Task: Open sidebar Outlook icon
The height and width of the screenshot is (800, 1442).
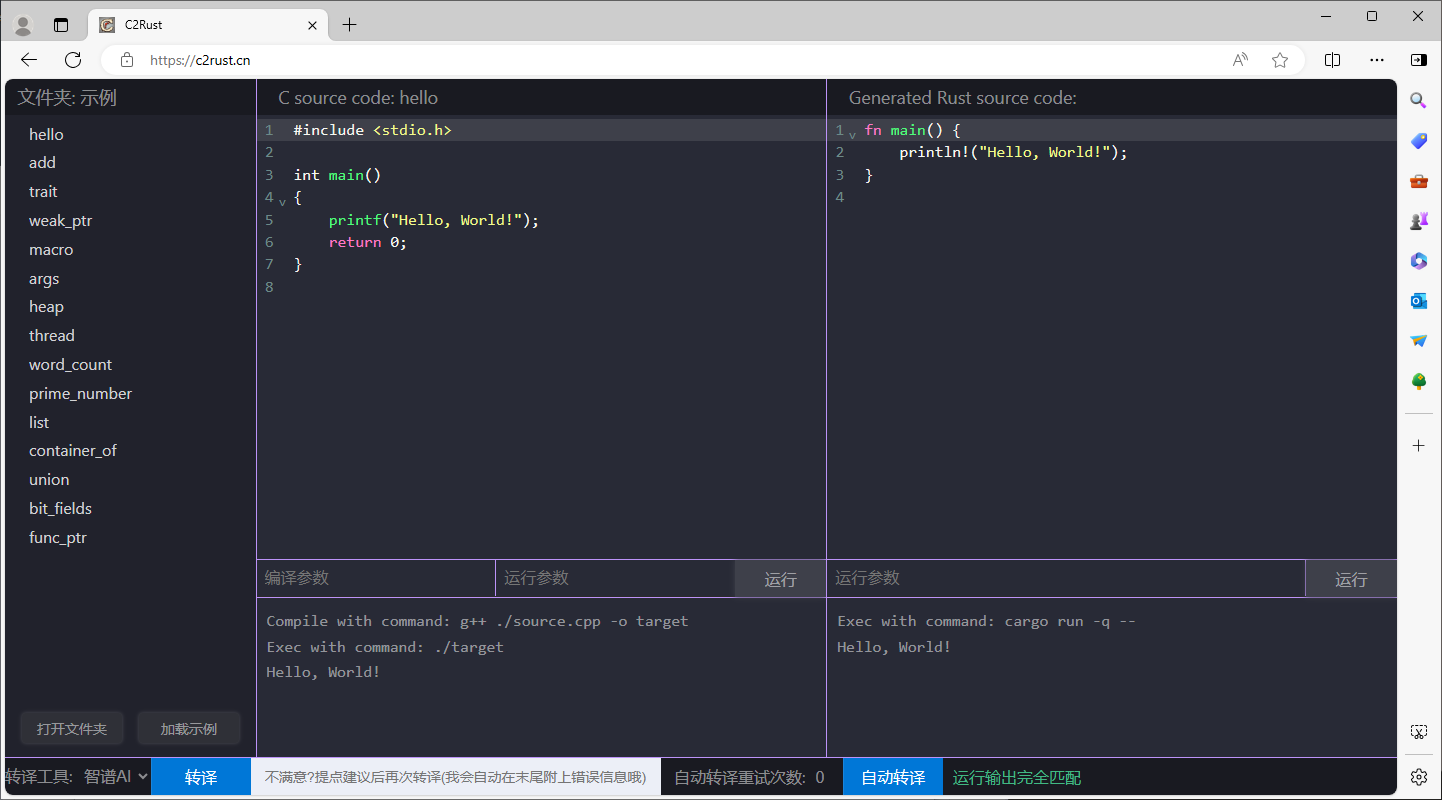Action: pos(1418,301)
